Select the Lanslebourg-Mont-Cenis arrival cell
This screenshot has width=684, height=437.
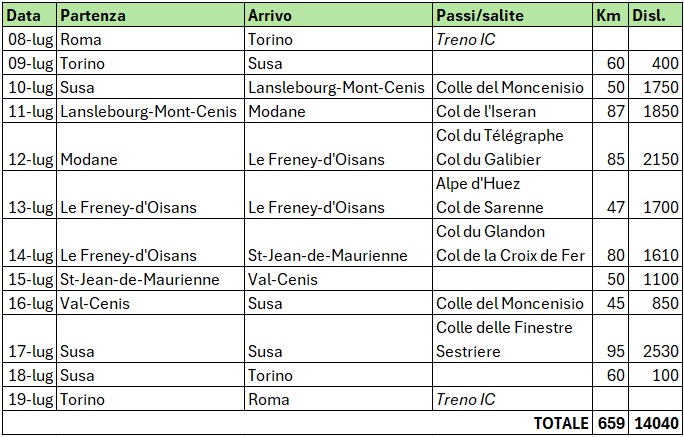point(339,87)
